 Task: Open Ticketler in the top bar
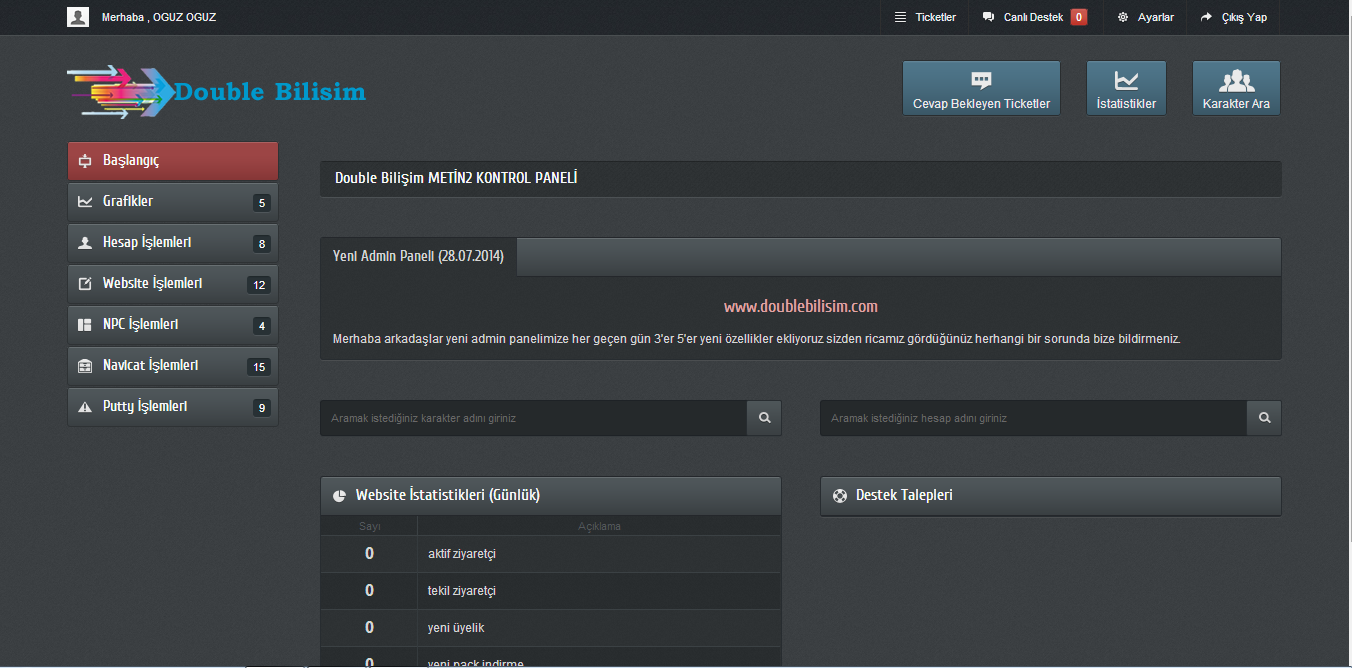[925, 17]
